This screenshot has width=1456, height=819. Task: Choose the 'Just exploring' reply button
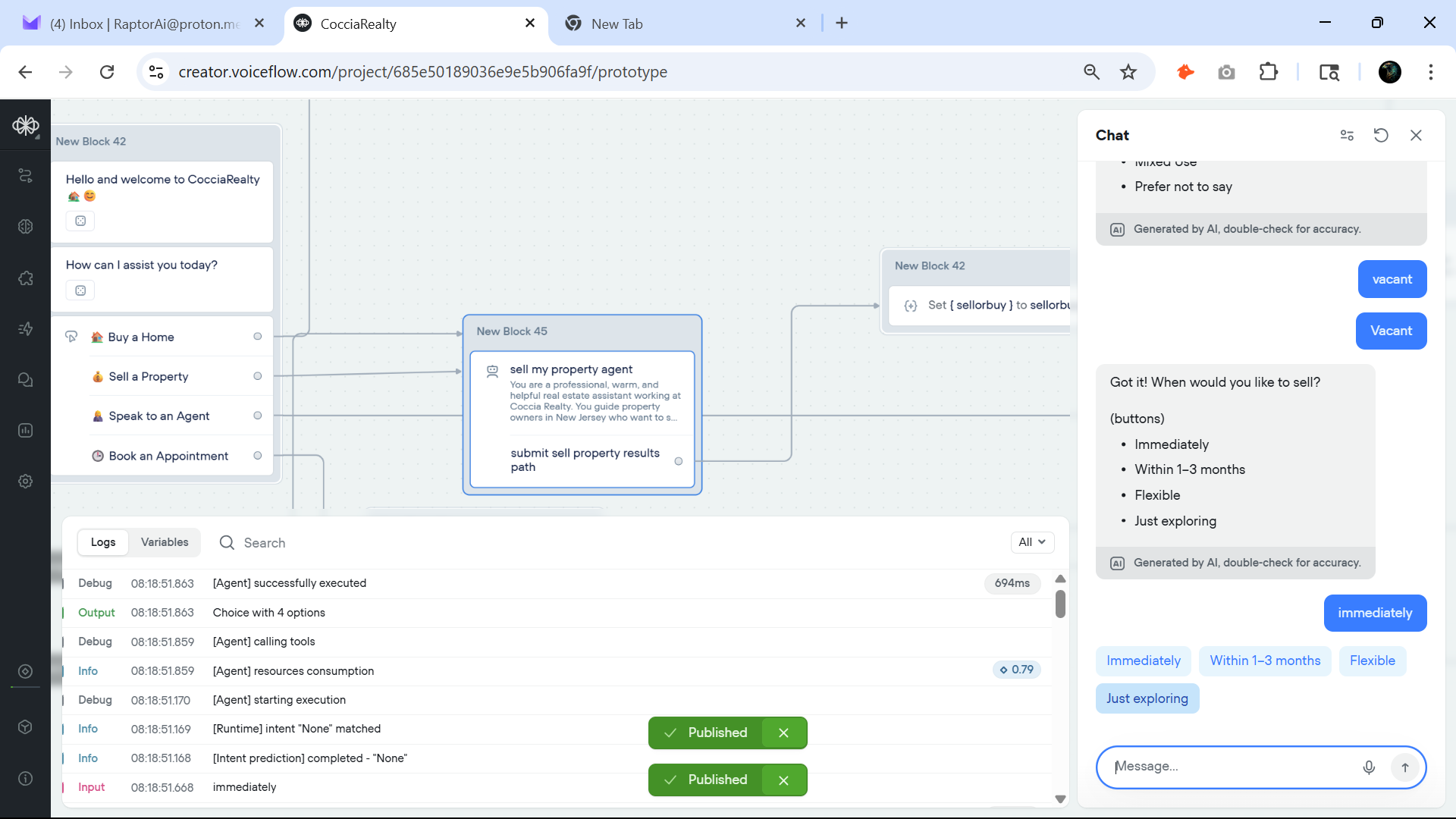[x=1147, y=698]
